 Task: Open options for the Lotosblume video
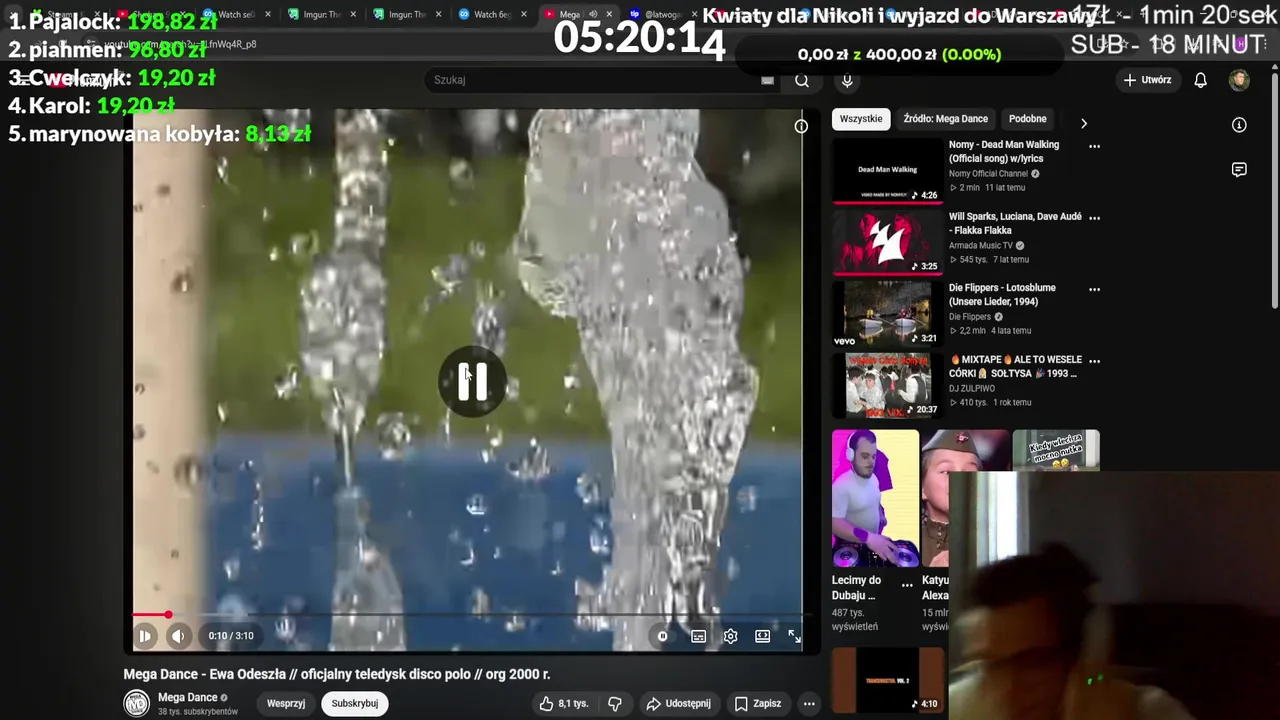[1094, 289]
